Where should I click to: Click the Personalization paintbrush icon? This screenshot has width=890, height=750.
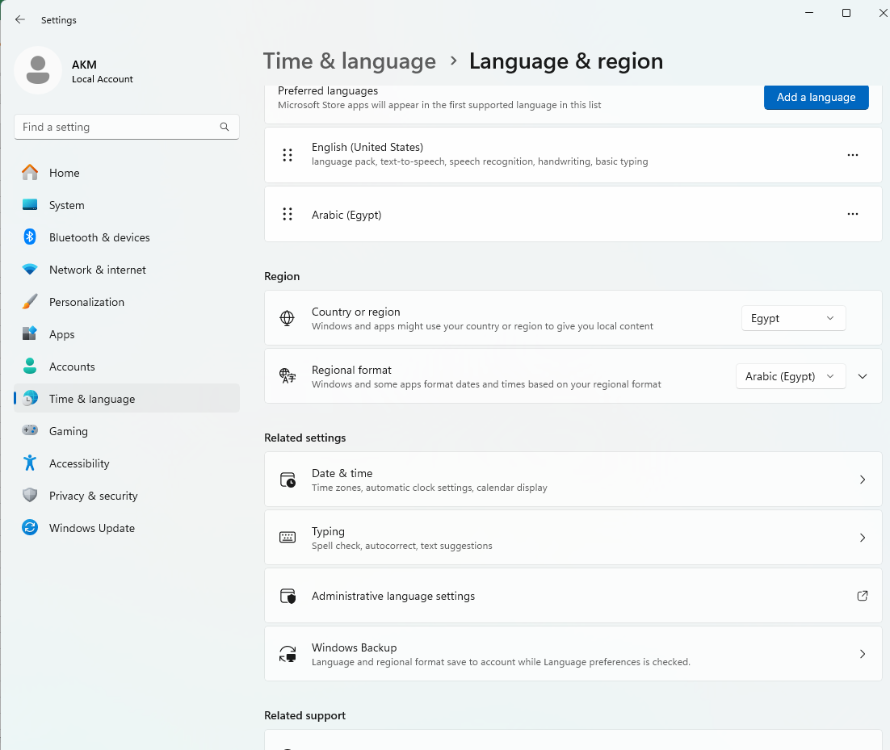click(30, 301)
